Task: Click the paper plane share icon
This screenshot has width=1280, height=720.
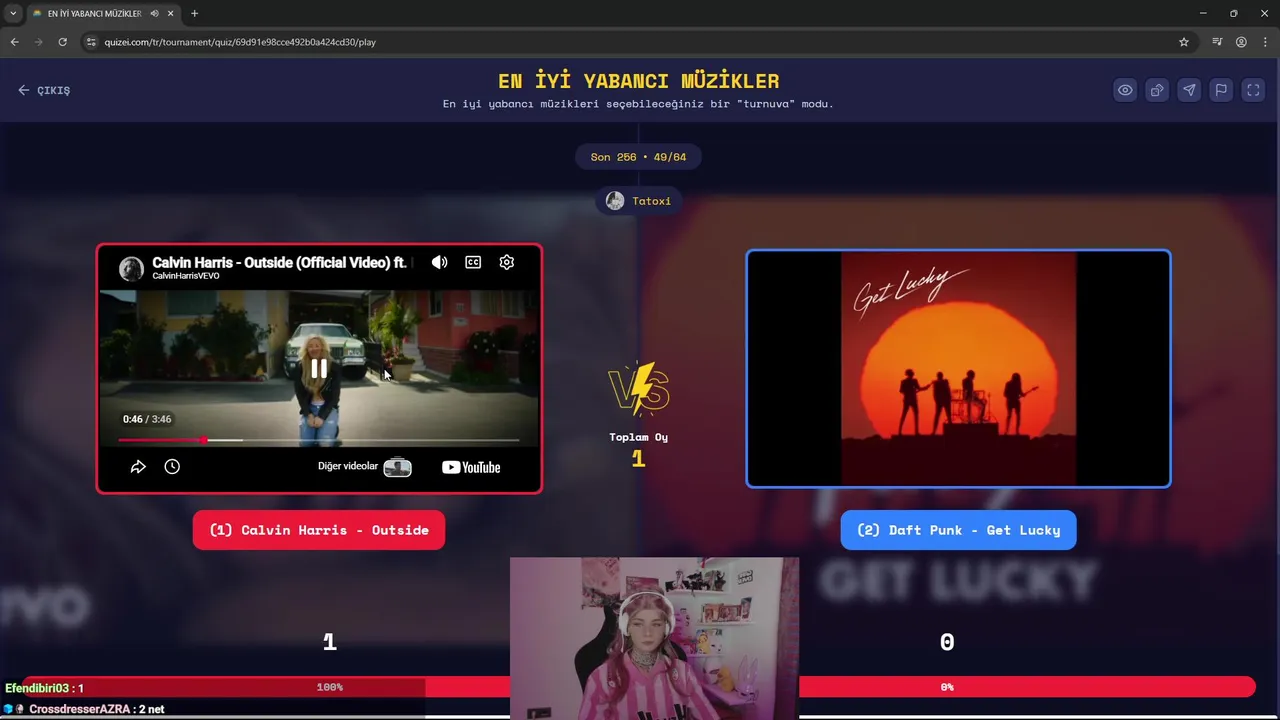Action: coord(1189,90)
